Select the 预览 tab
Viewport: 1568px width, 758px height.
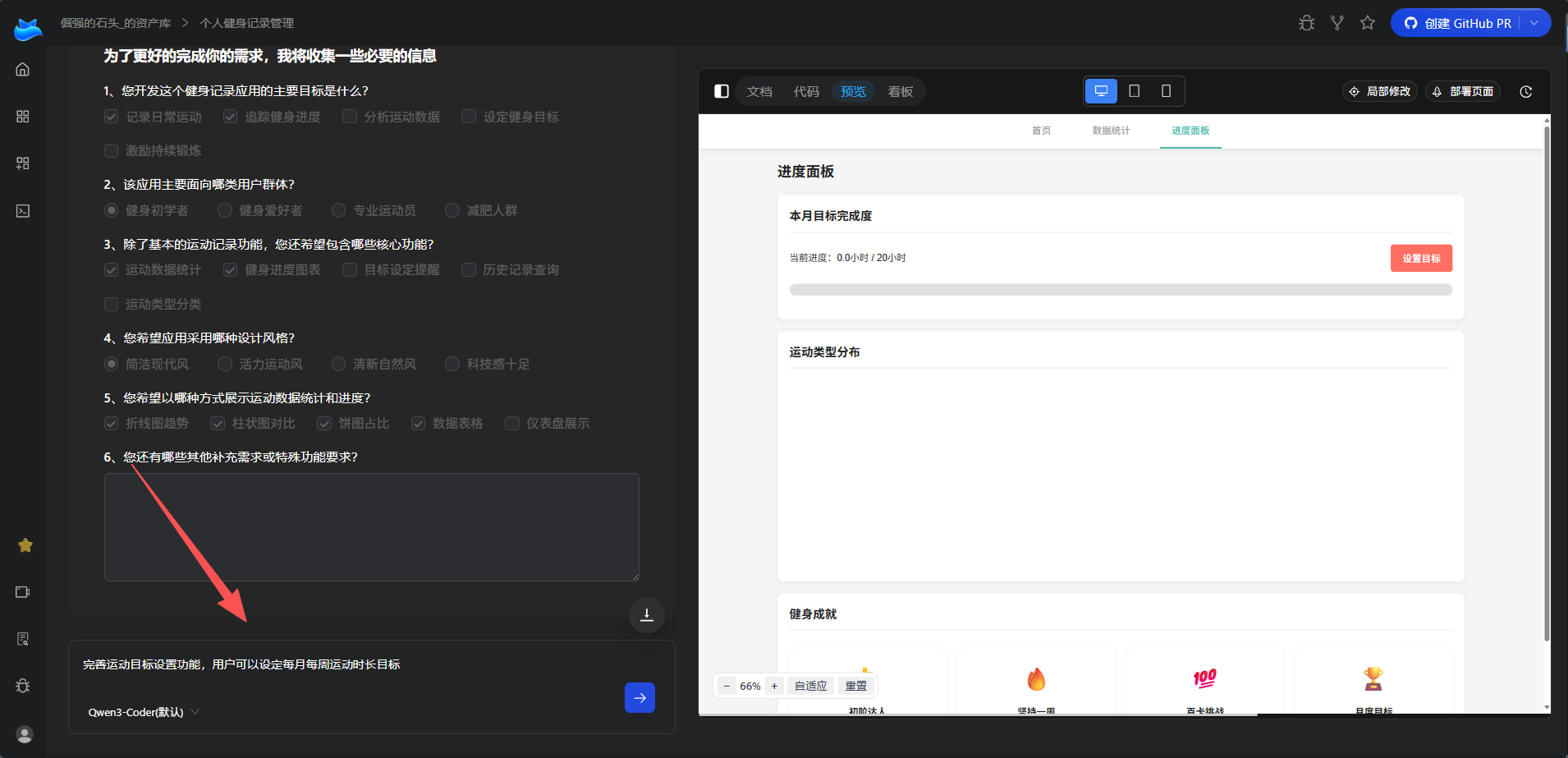click(x=853, y=91)
